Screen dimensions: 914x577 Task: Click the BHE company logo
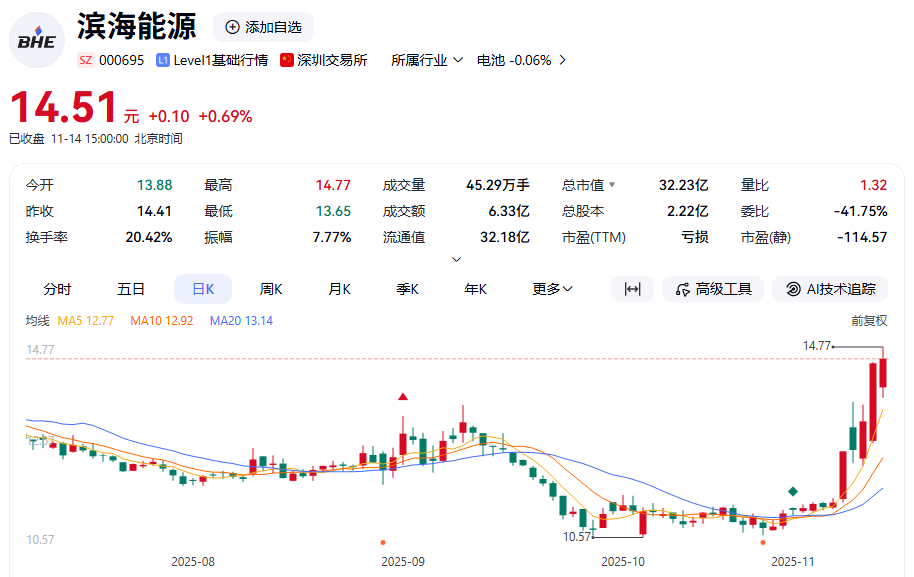tap(37, 40)
